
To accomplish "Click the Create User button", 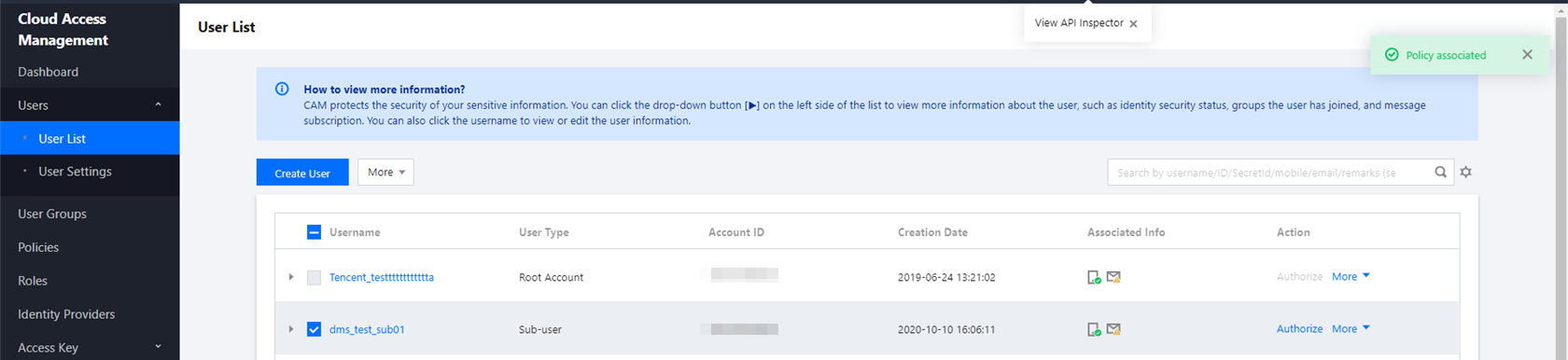I will (302, 173).
